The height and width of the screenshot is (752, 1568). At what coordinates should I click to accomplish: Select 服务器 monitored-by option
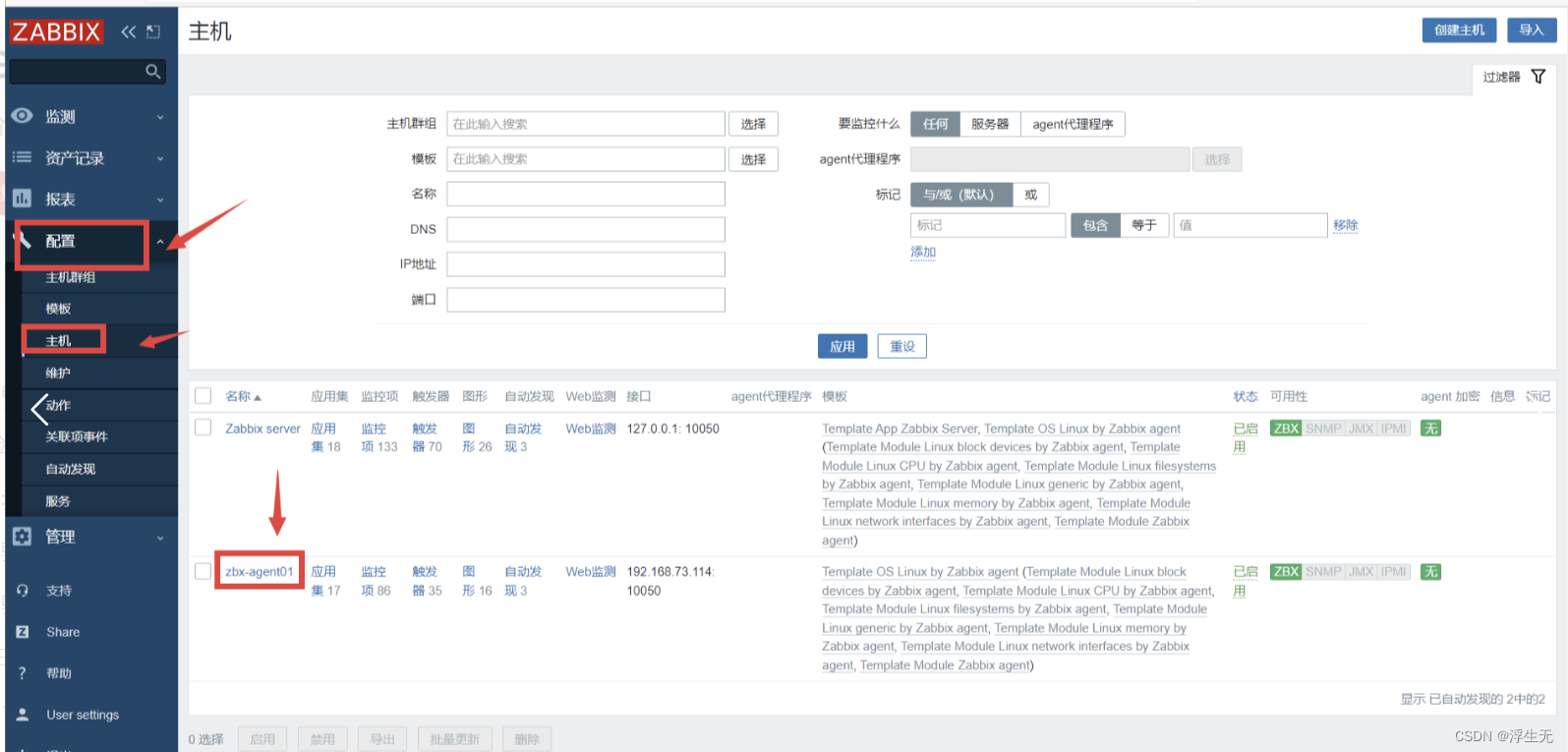coord(990,124)
